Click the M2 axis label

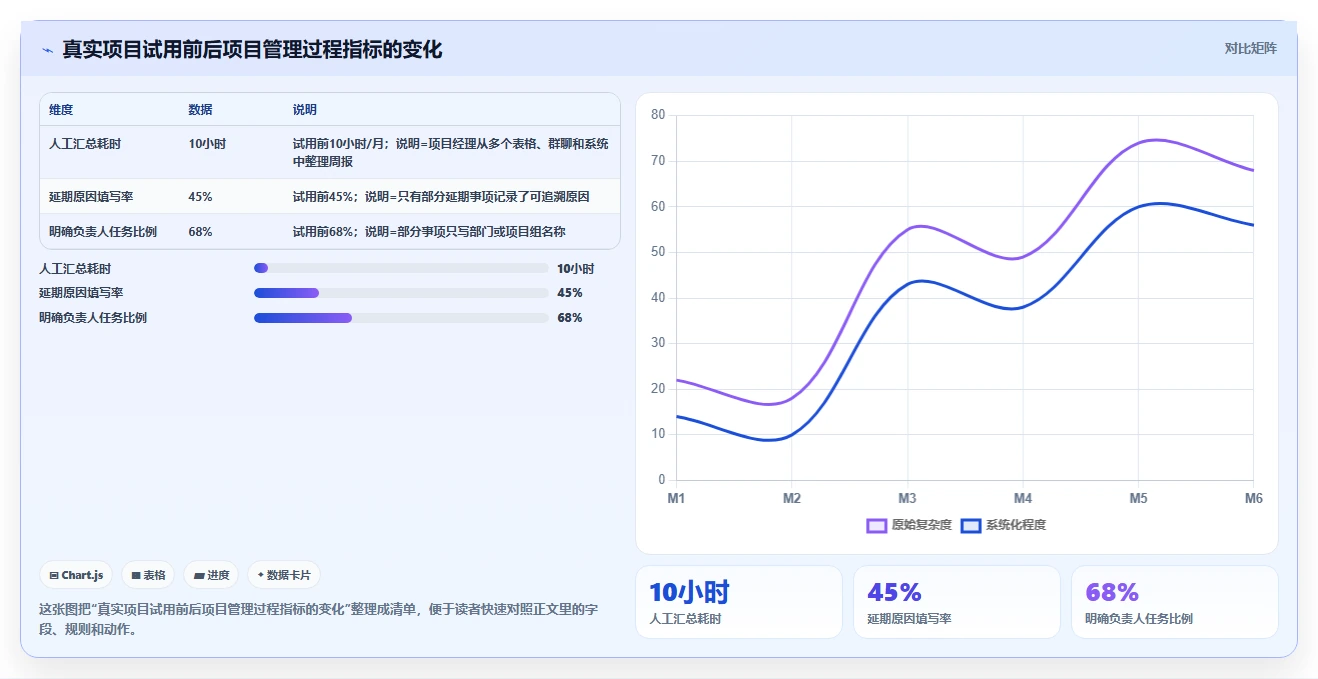tap(792, 498)
